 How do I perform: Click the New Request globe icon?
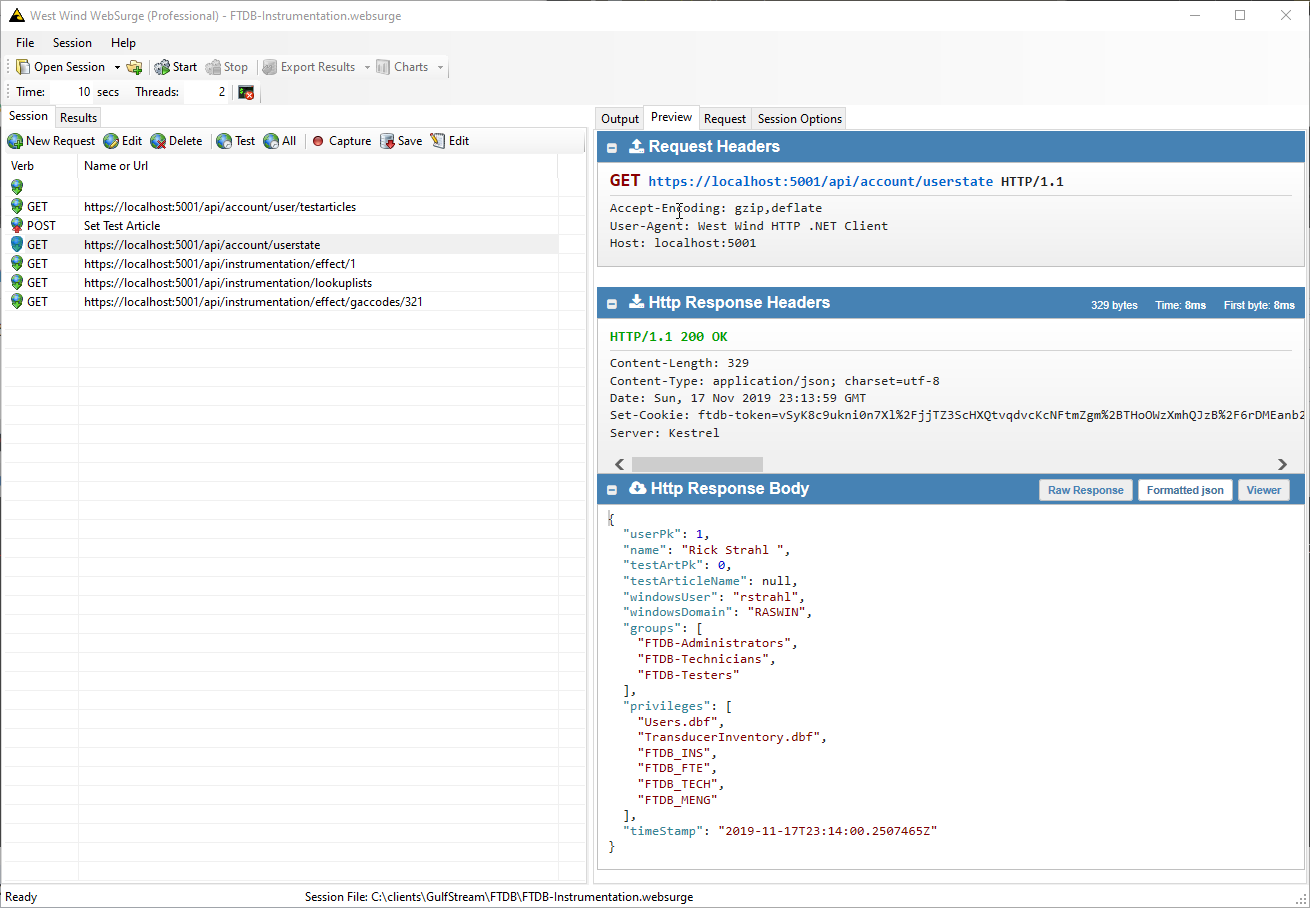tap(15, 141)
